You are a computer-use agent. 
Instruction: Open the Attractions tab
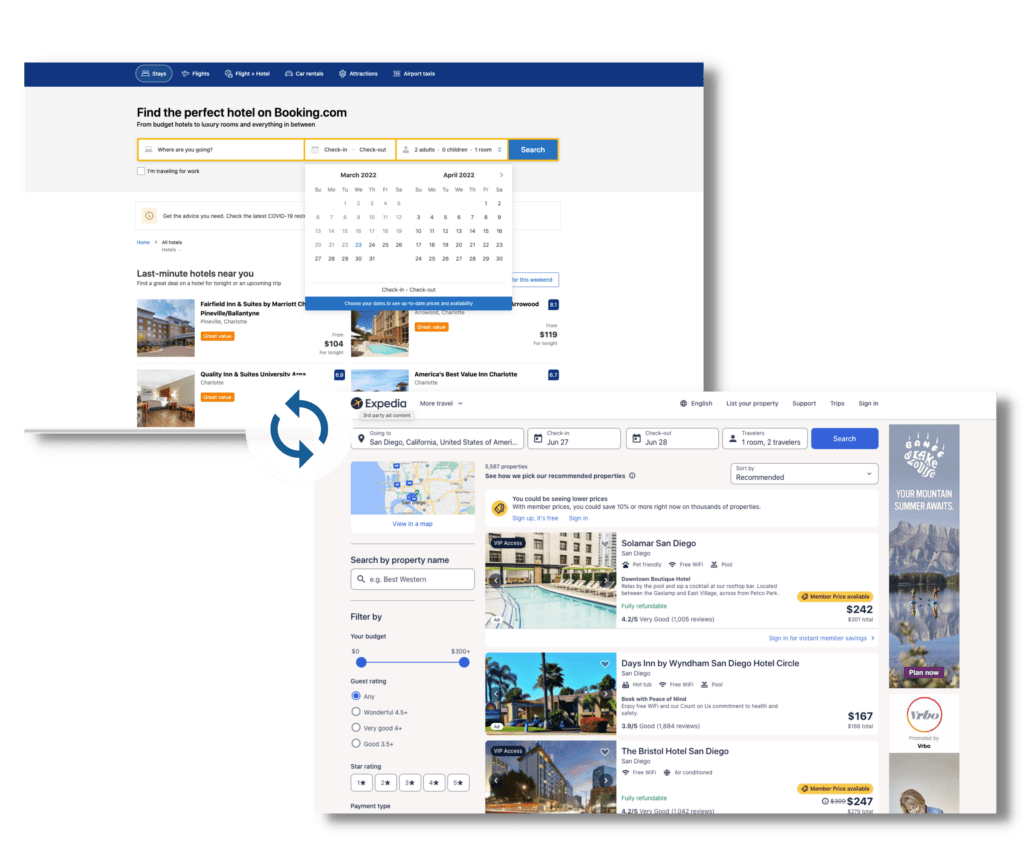pyautogui.click(x=359, y=74)
